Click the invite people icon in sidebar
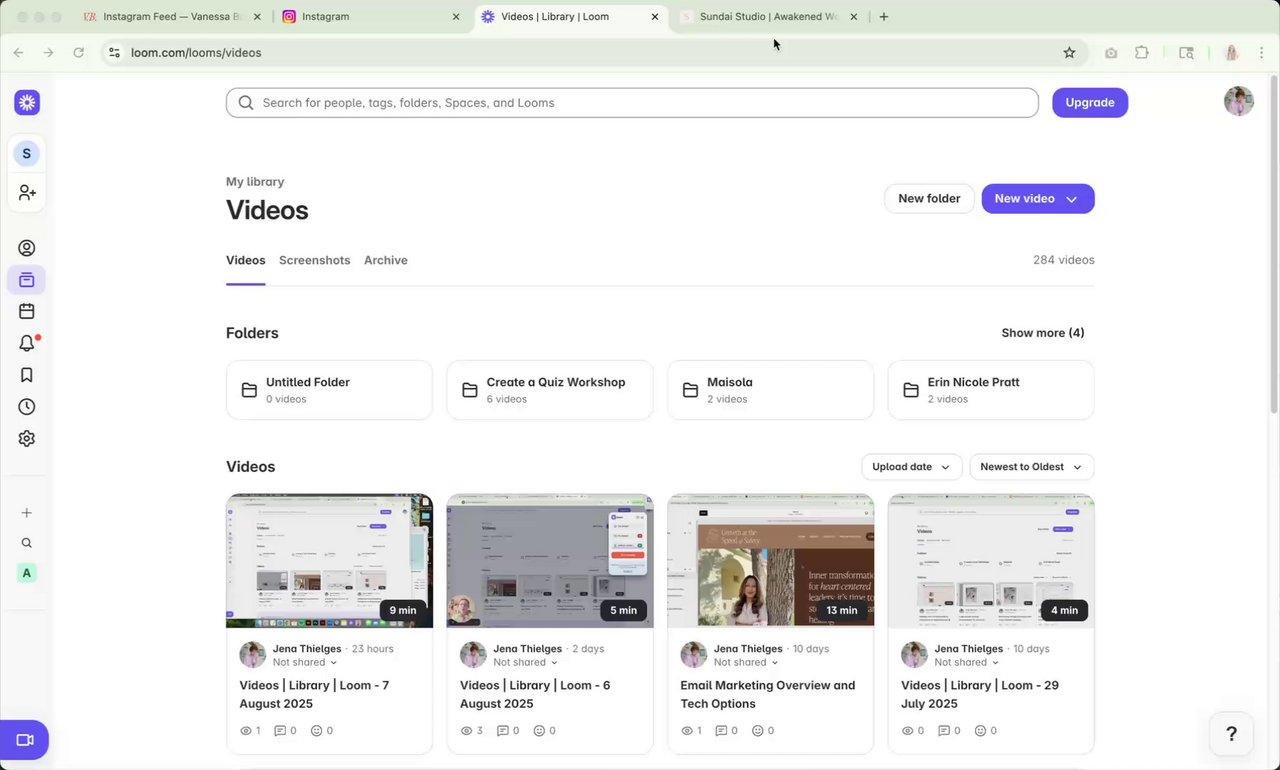 [x=27, y=192]
